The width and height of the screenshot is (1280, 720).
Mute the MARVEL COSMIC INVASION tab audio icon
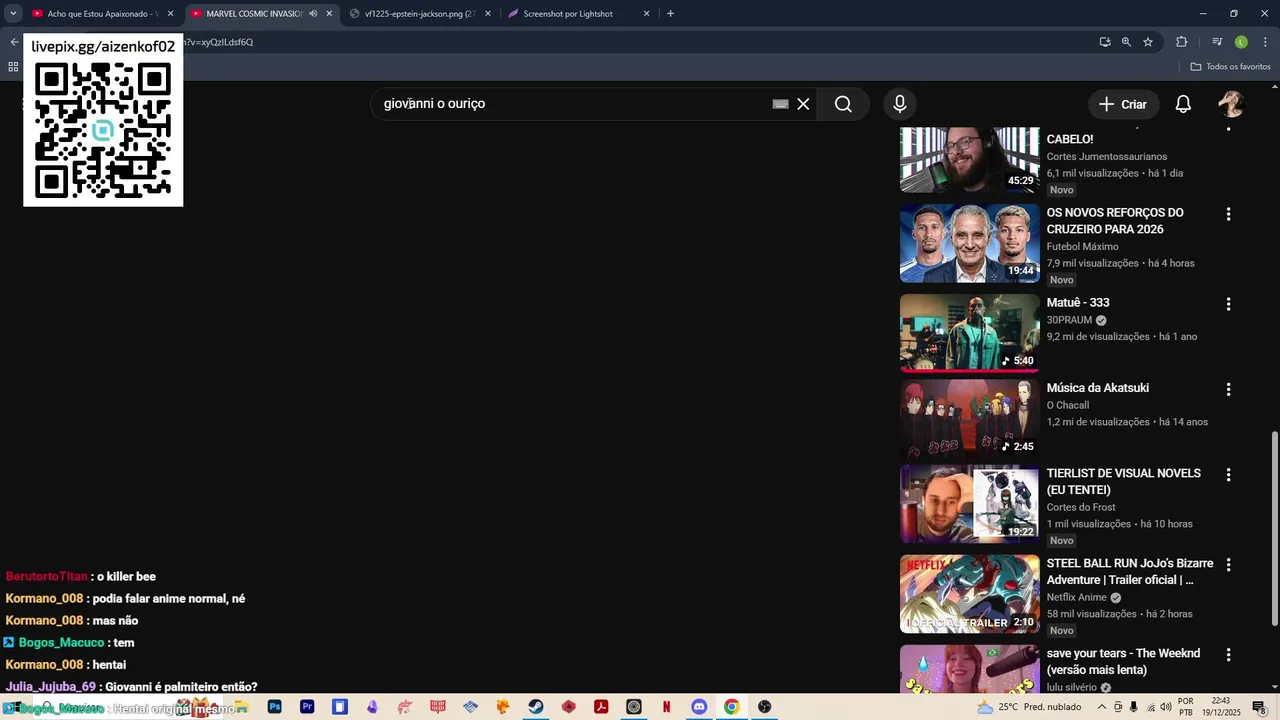pyautogui.click(x=313, y=14)
